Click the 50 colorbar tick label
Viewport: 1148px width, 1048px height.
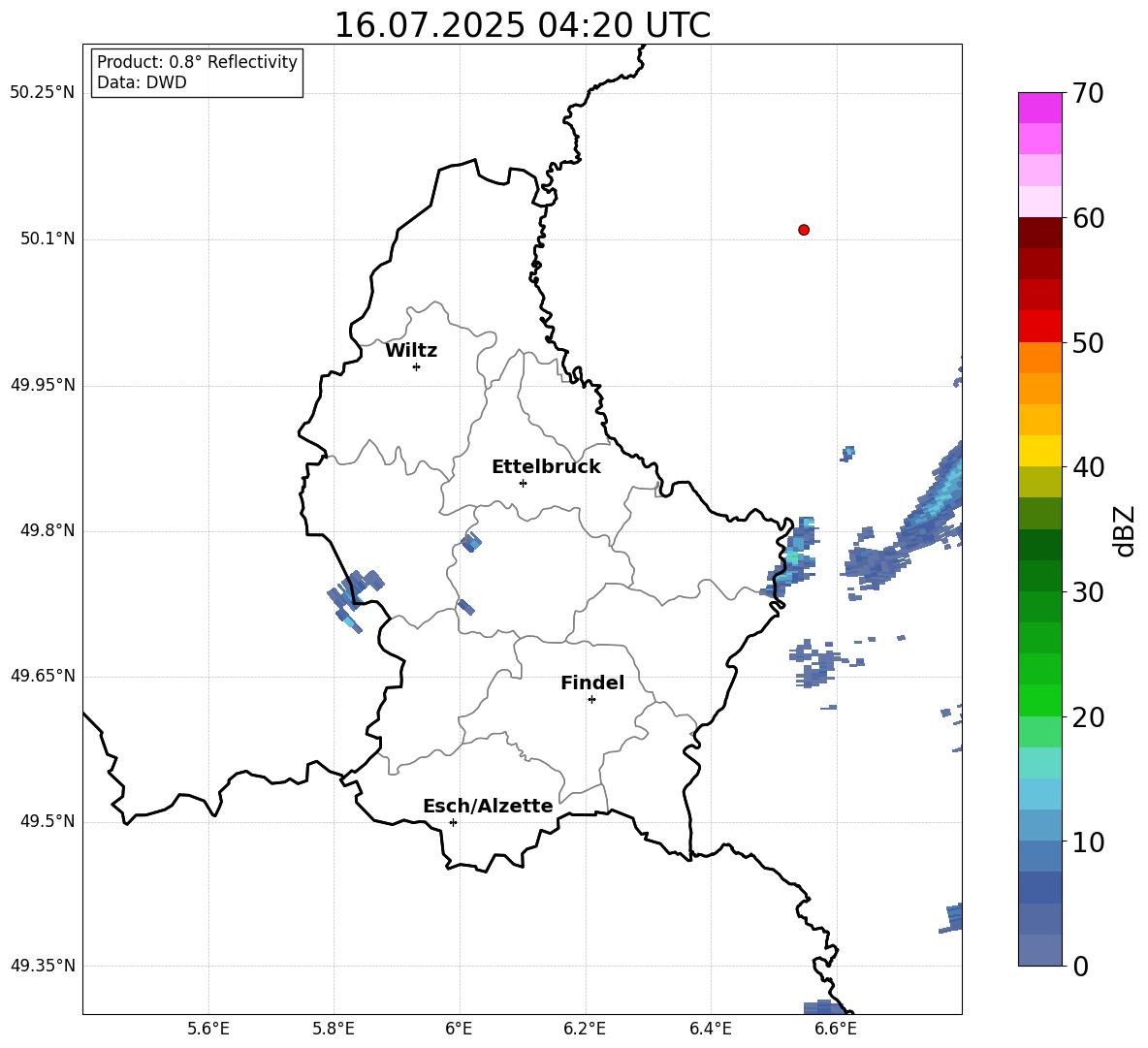tap(1088, 343)
